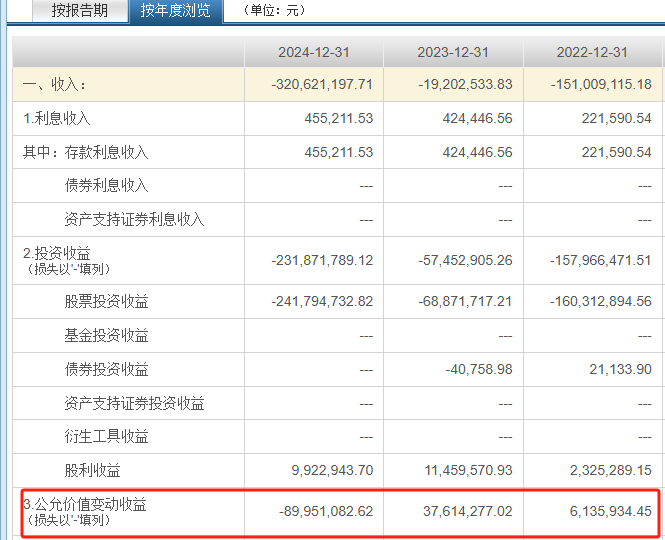
Task: Select the 其中：存款利息收入 row label
Action: 85,153
